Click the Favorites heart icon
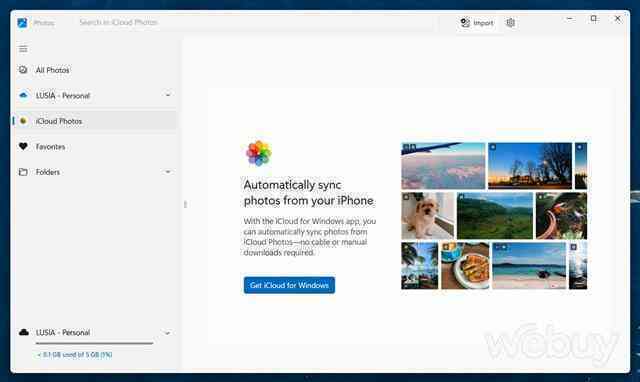The image size is (640, 382). [23, 146]
